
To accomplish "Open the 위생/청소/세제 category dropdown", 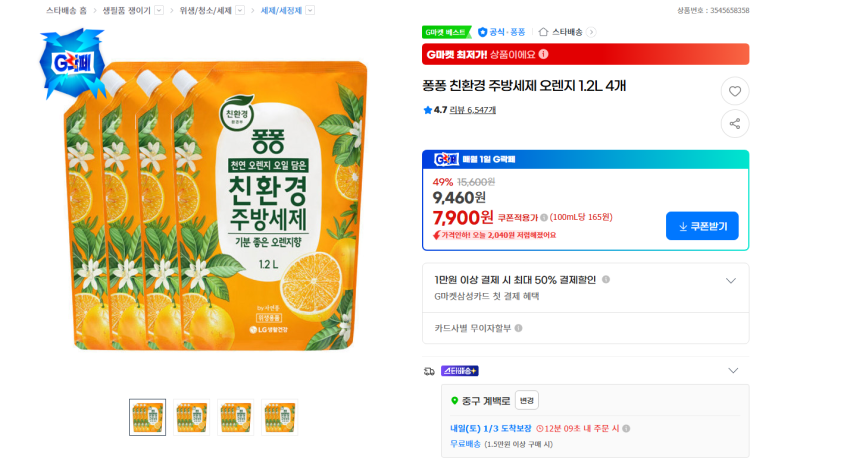I will [240, 10].
